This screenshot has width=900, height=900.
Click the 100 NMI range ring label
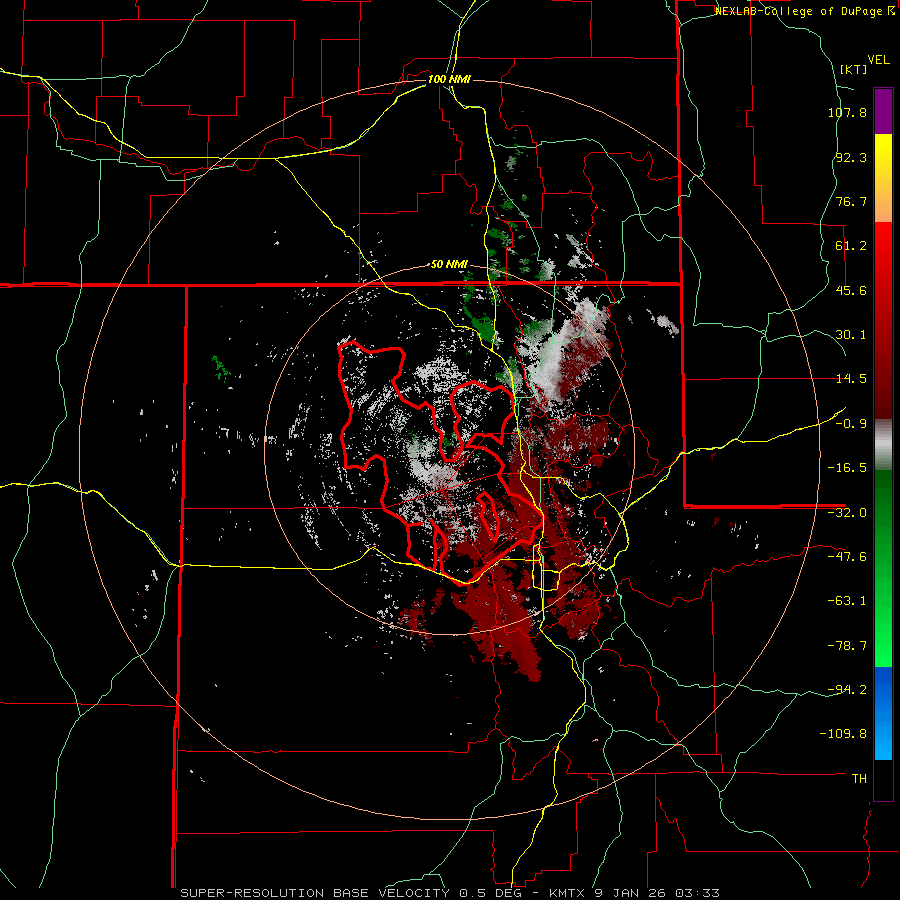pos(449,79)
